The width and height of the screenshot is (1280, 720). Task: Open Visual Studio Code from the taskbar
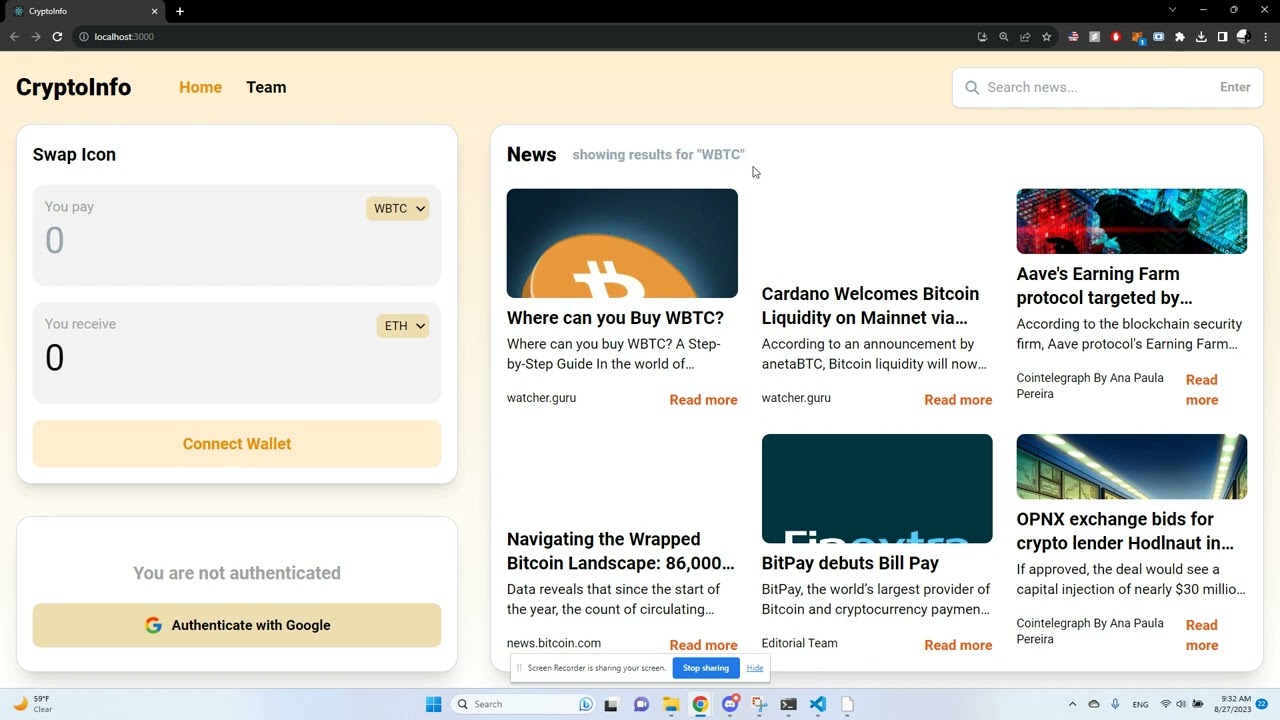click(818, 704)
